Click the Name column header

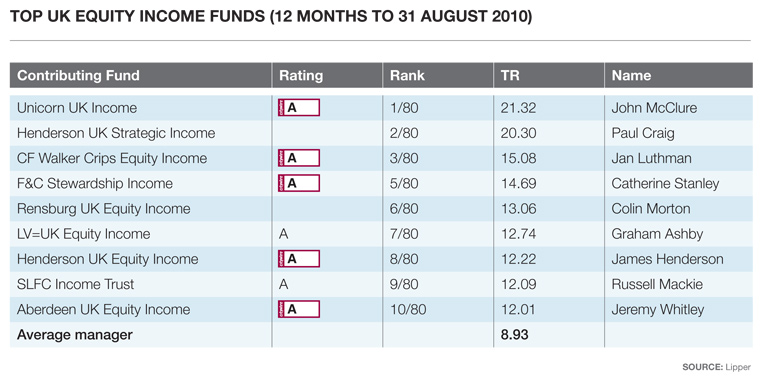(631, 76)
